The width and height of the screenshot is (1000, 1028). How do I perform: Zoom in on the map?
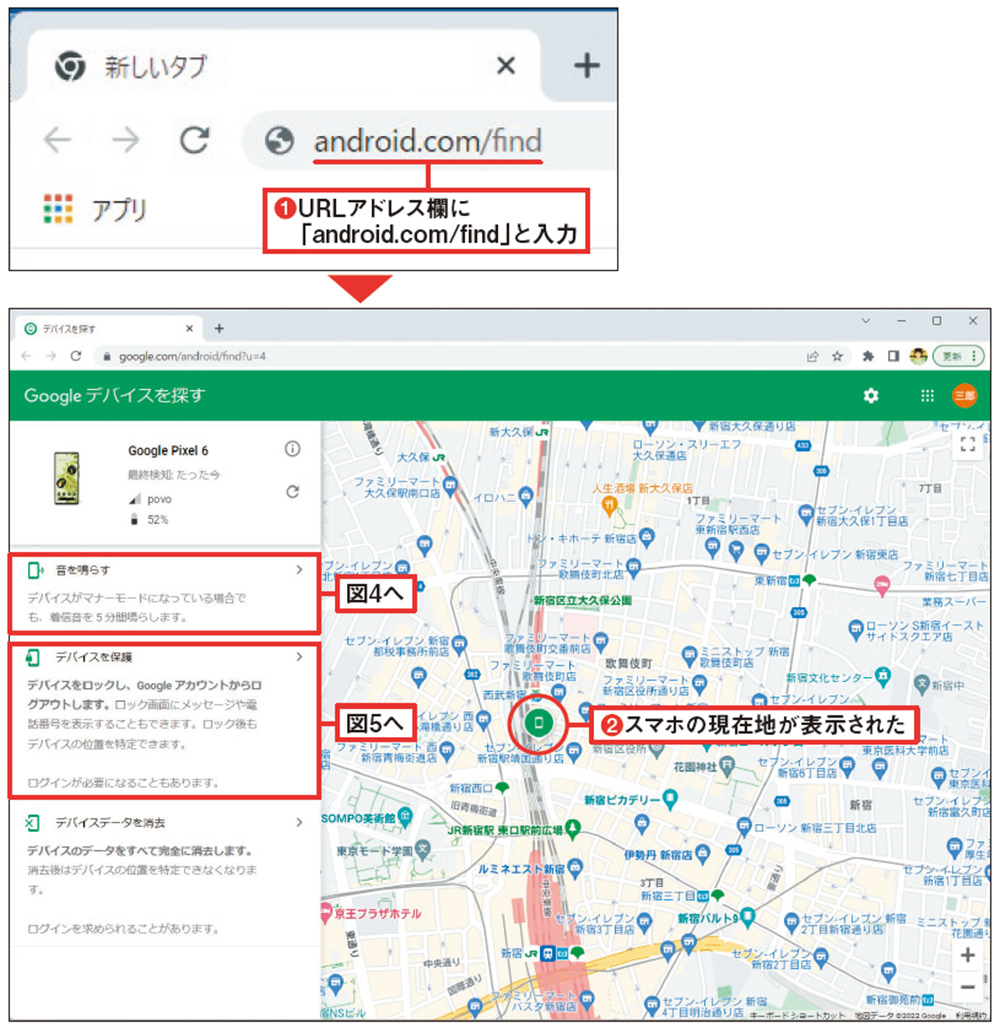coord(968,955)
